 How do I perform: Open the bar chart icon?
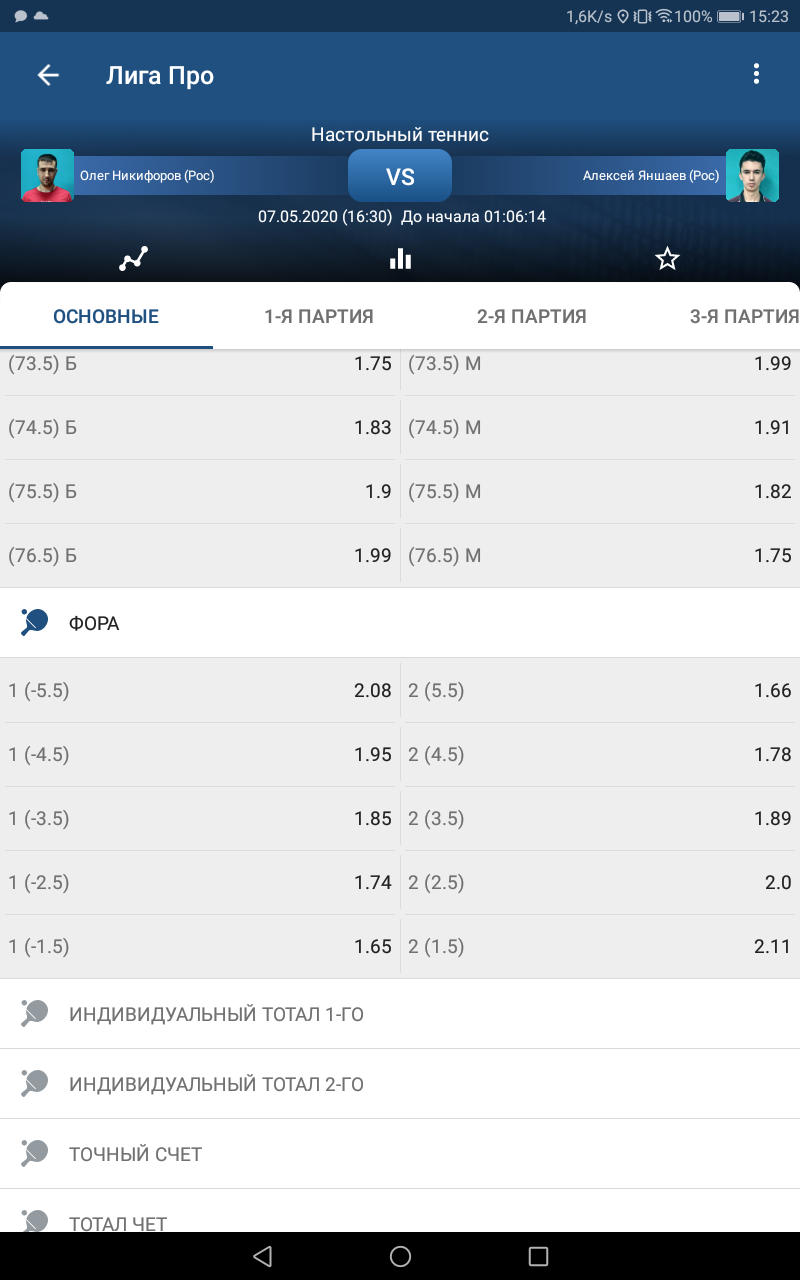(x=400, y=259)
